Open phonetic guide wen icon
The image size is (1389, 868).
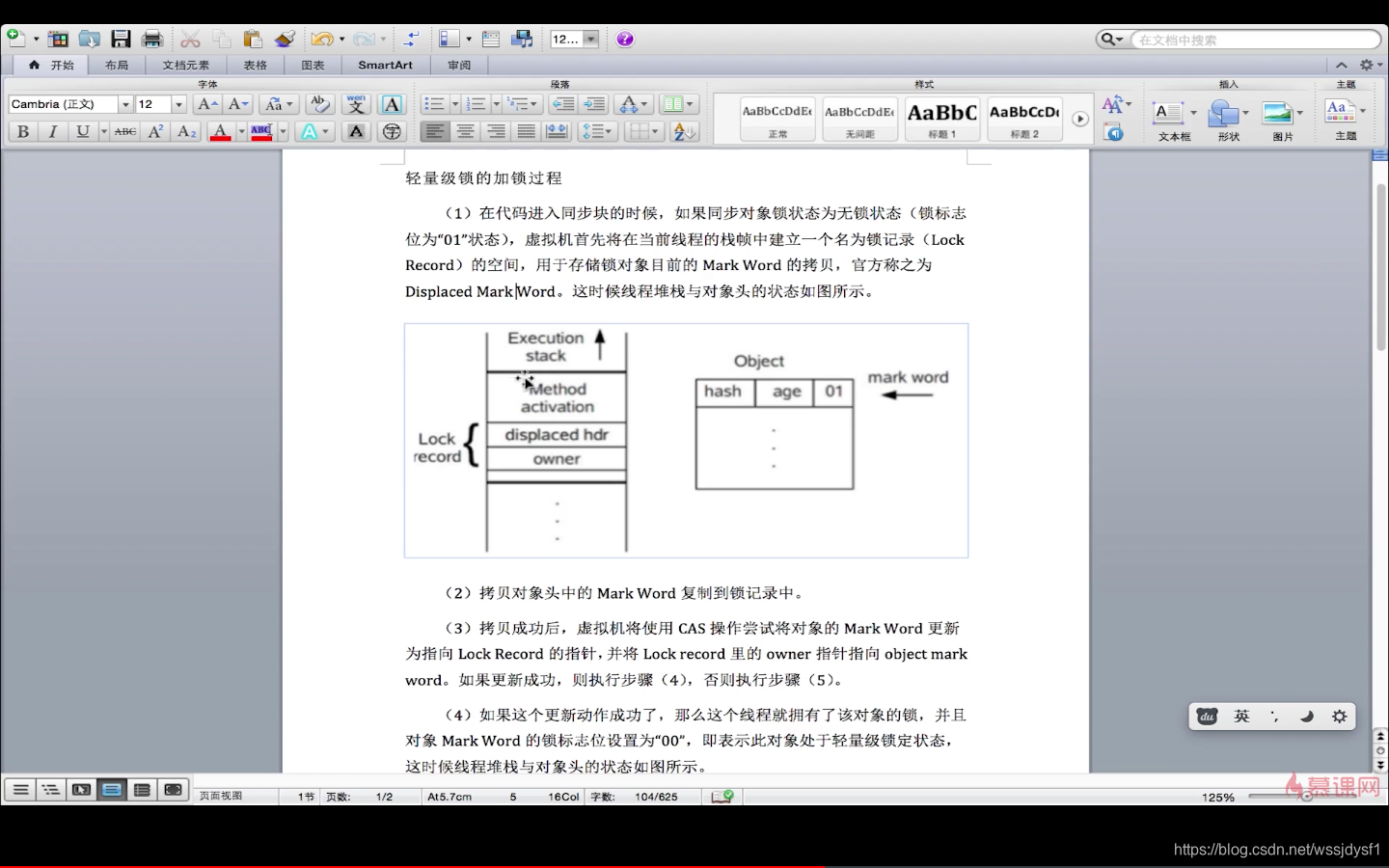[x=356, y=104]
